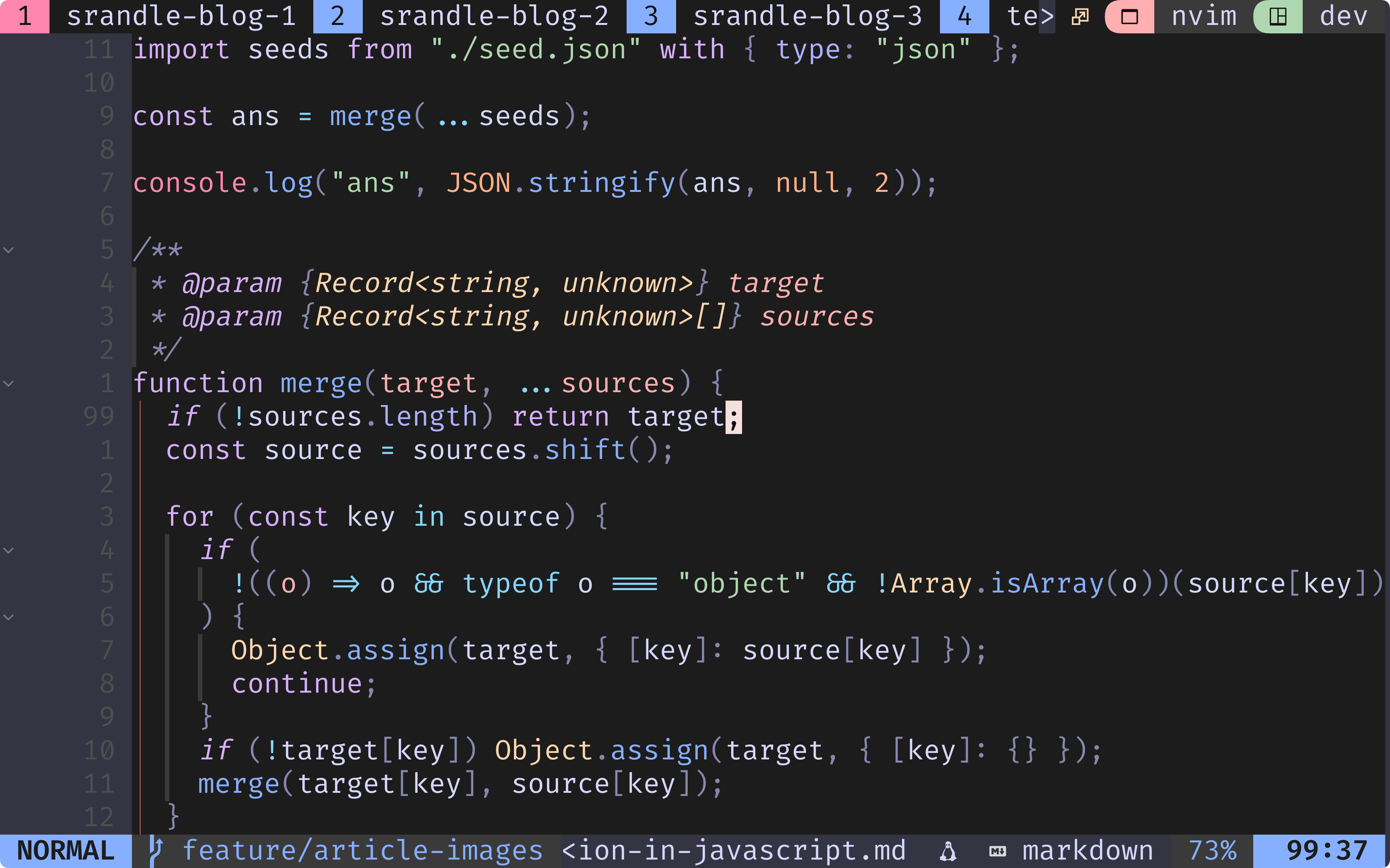Switch to tmux window srandle-blog-3
The width and height of the screenshot is (1390, 868).
pos(808,16)
